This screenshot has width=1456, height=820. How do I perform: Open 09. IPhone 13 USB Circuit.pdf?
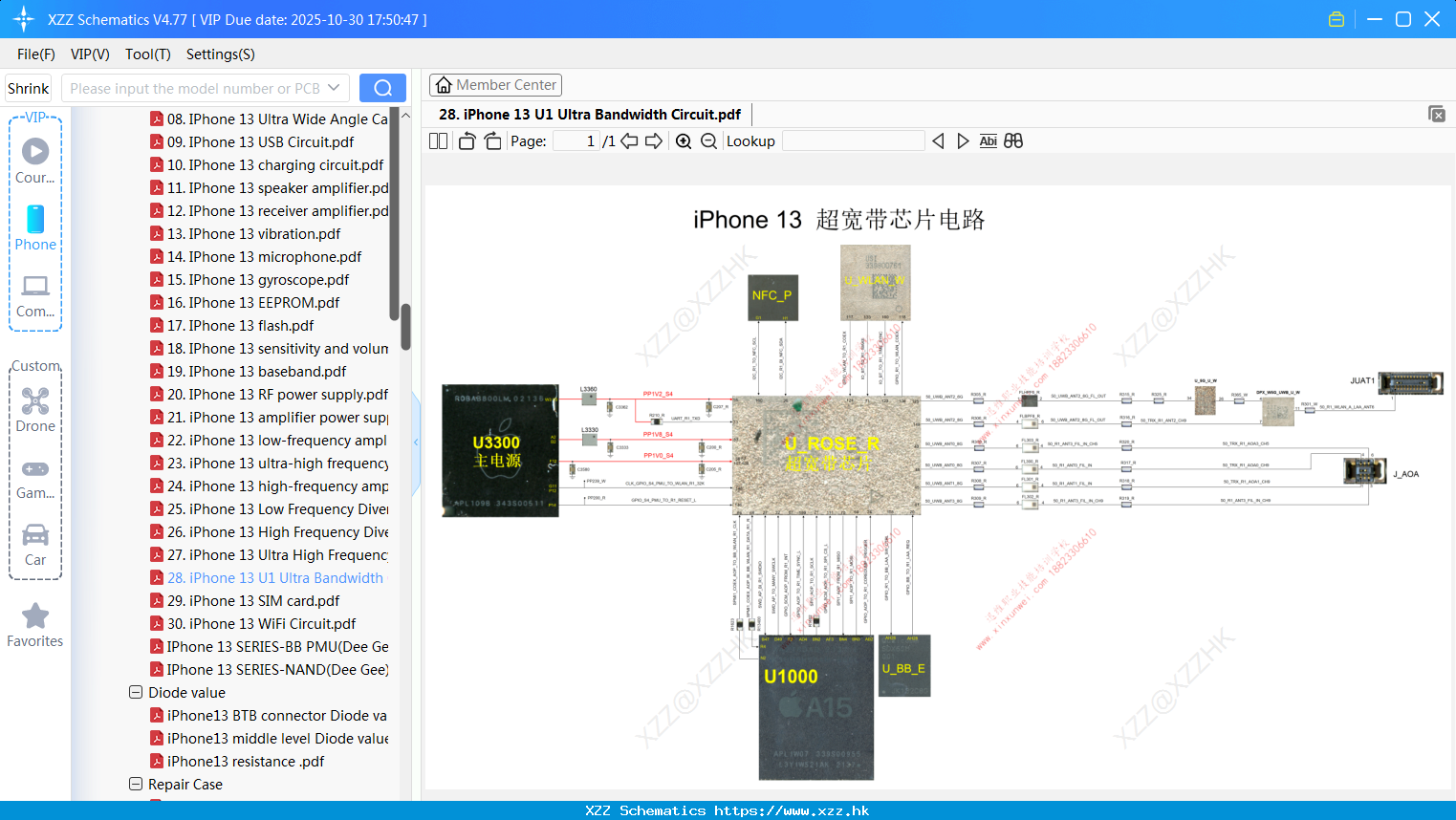tap(251, 142)
